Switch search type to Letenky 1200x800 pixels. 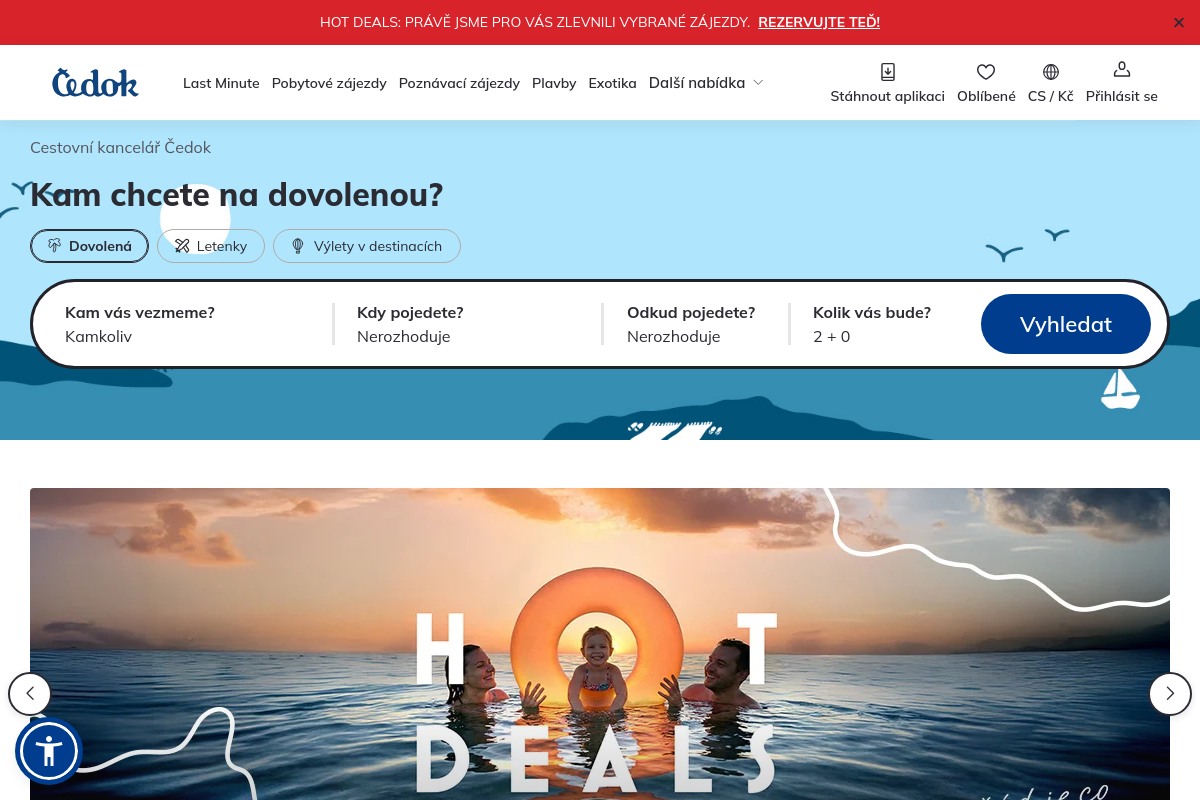[211, 246]
